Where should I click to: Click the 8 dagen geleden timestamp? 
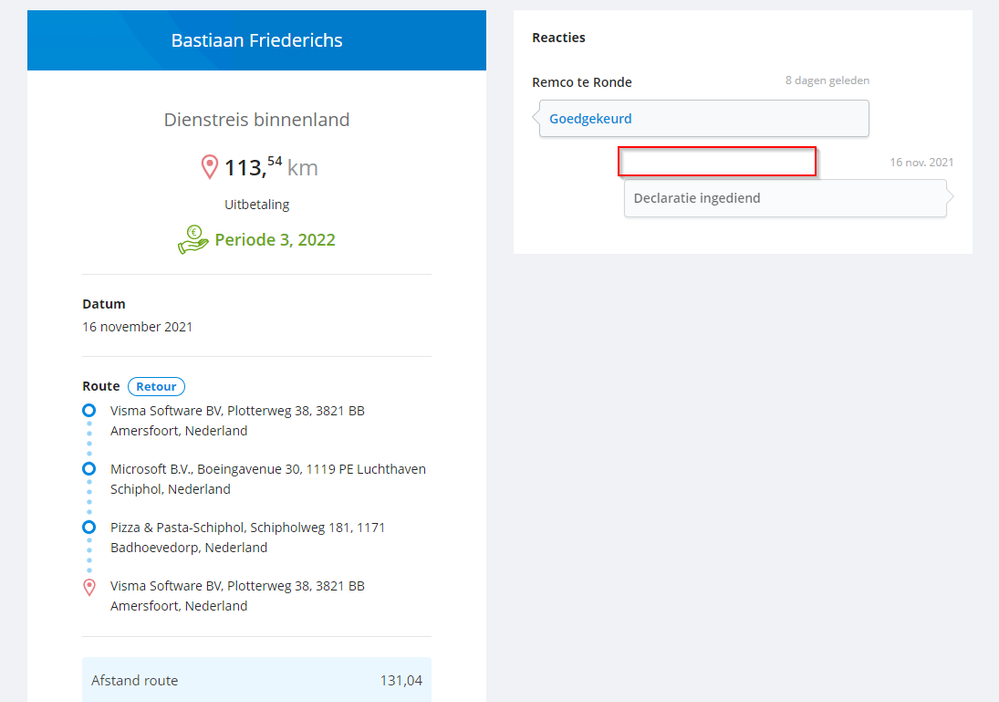(x=827, y=81)
